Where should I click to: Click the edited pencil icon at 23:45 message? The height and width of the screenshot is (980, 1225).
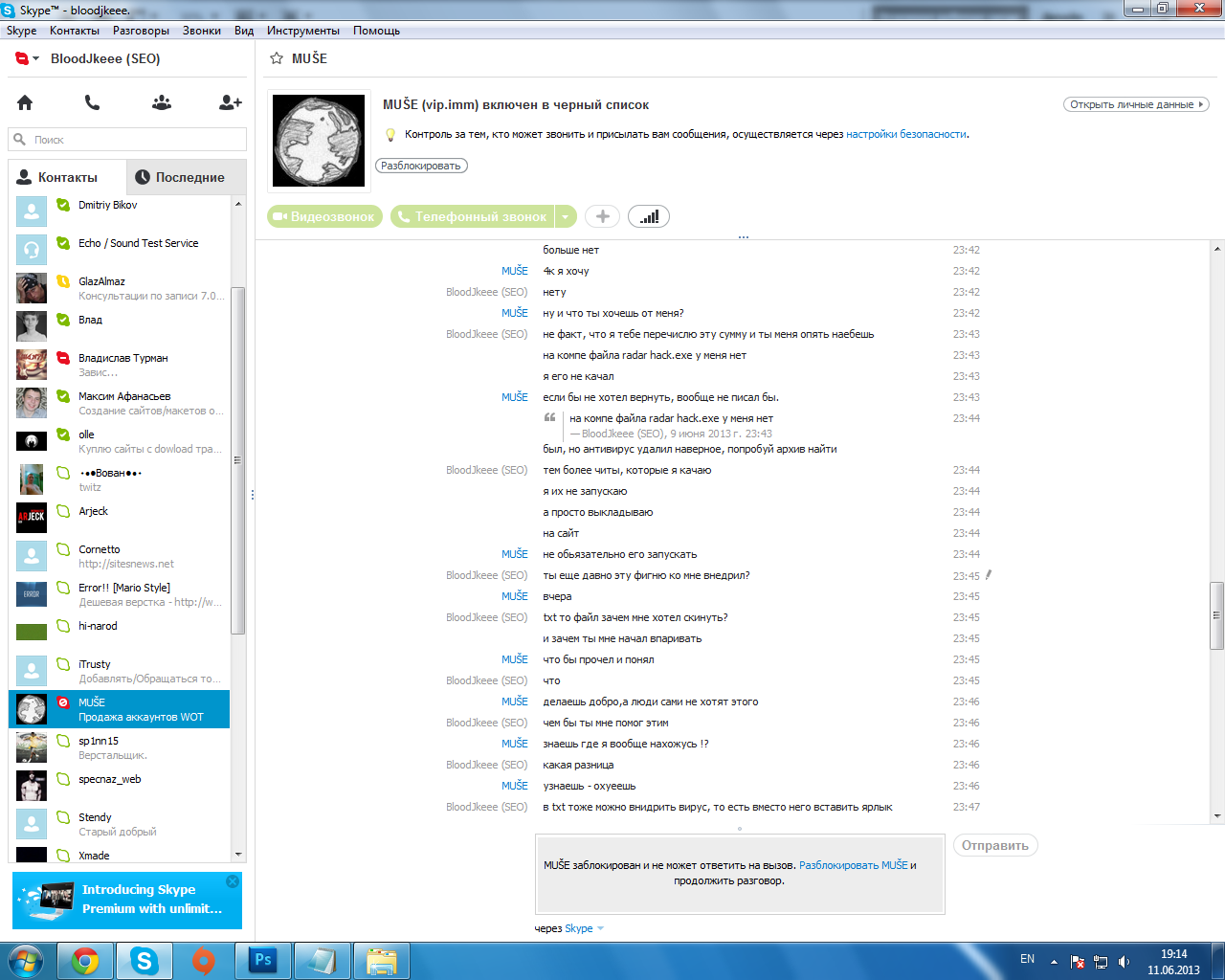tap(989, 575)
